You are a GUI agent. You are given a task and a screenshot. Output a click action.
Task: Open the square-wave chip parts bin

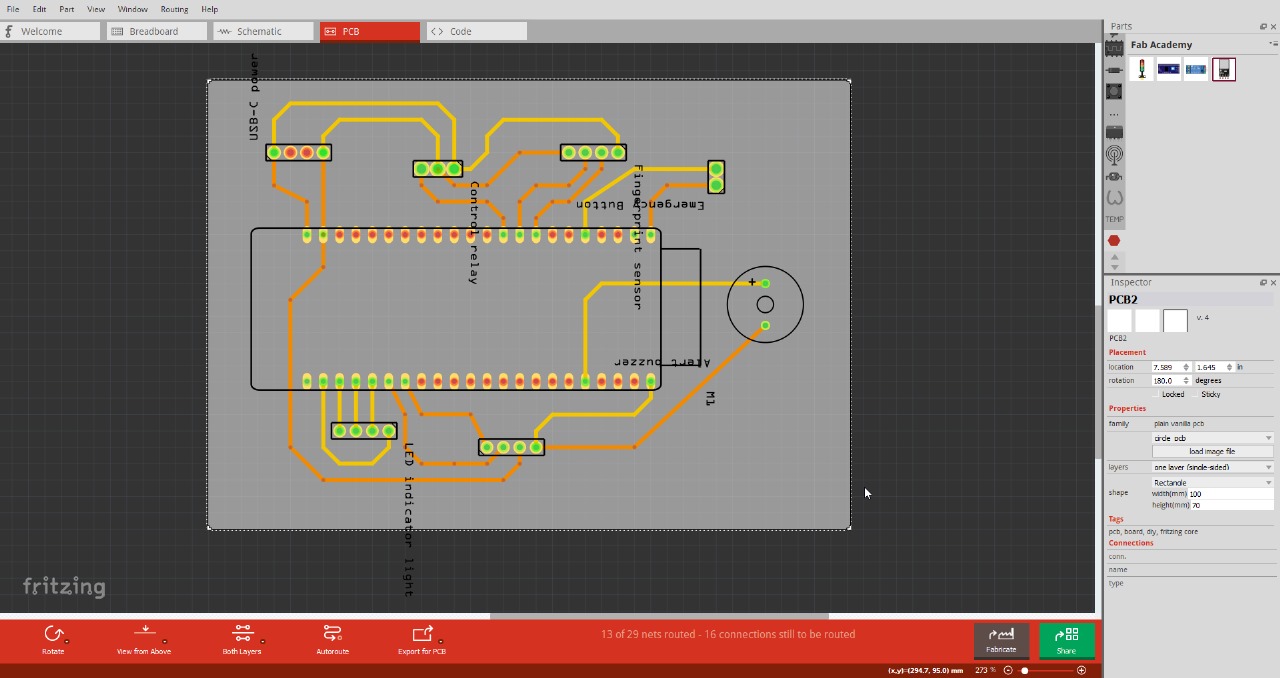pos(1114,46)
